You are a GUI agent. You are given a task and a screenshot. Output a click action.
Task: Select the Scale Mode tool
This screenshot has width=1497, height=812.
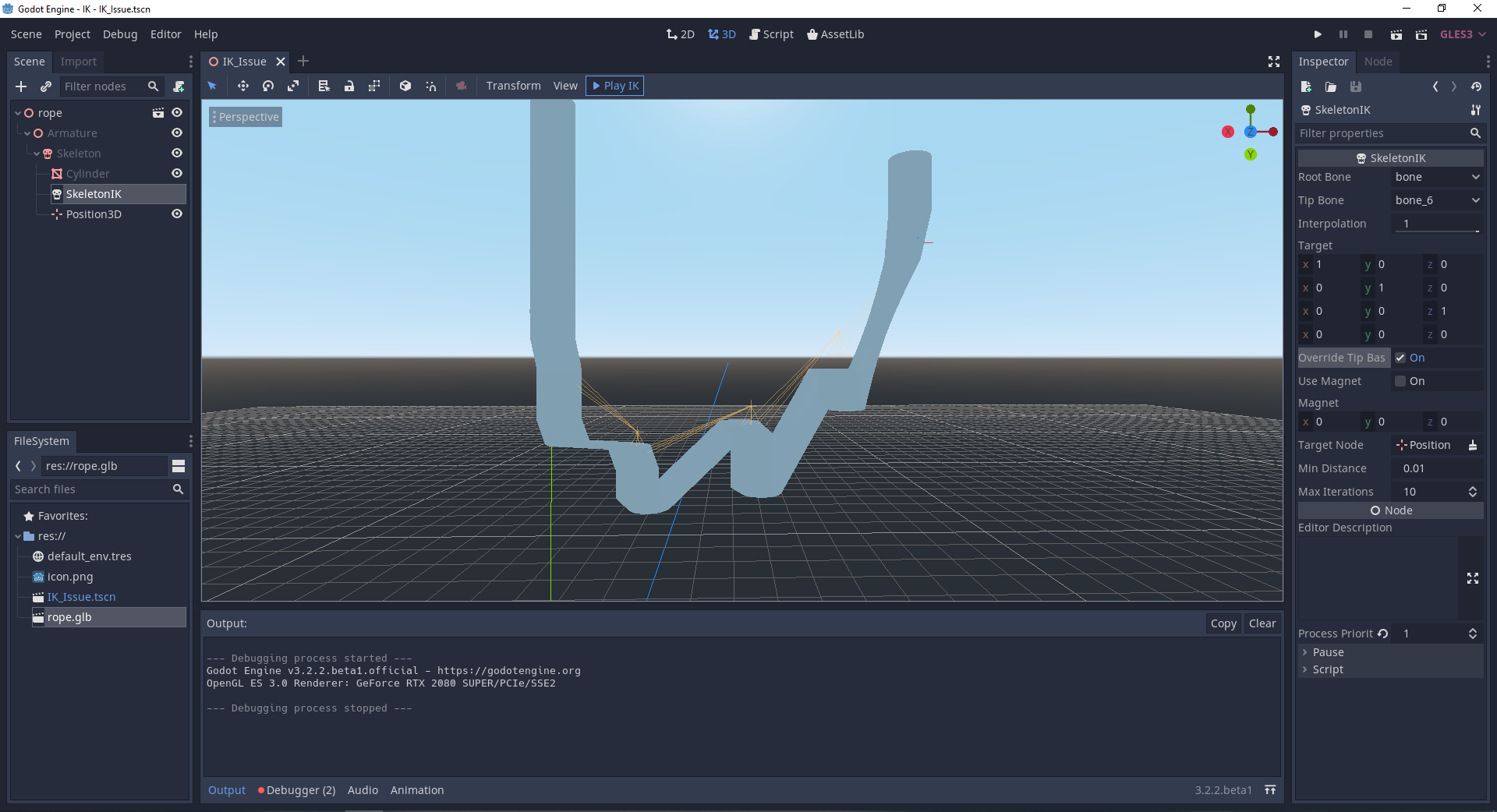(293, 86)
